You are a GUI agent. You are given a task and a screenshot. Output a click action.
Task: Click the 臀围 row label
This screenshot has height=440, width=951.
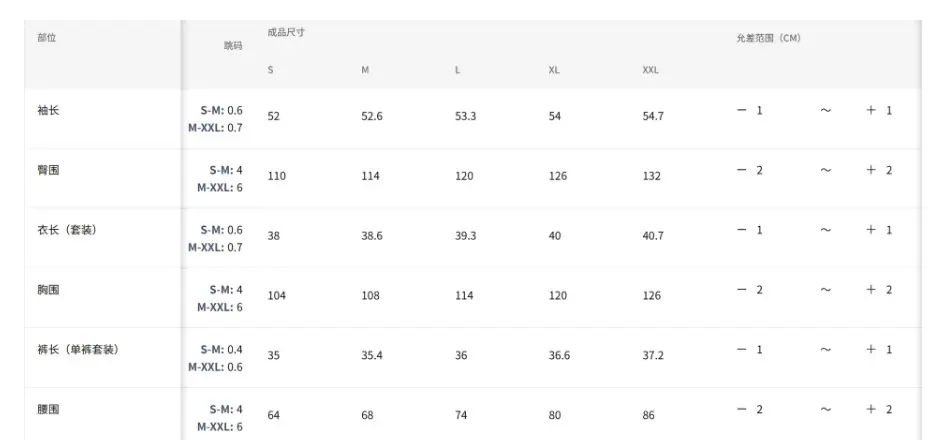(48, 170)
